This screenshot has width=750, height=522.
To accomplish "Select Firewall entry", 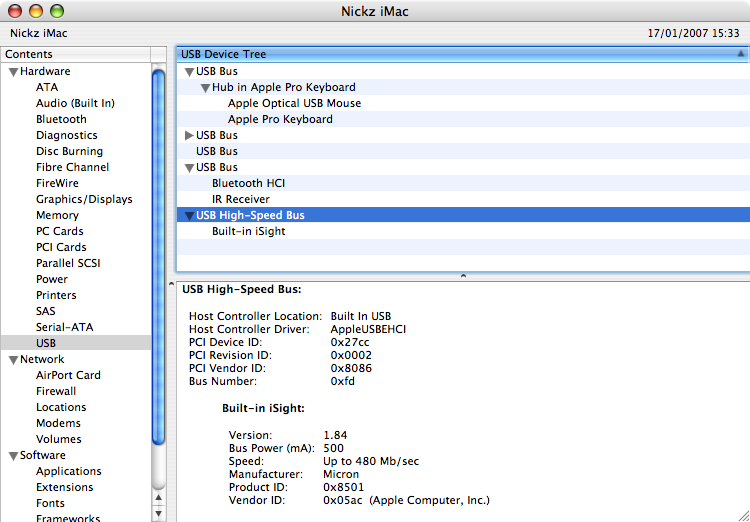I will [56, 391].
